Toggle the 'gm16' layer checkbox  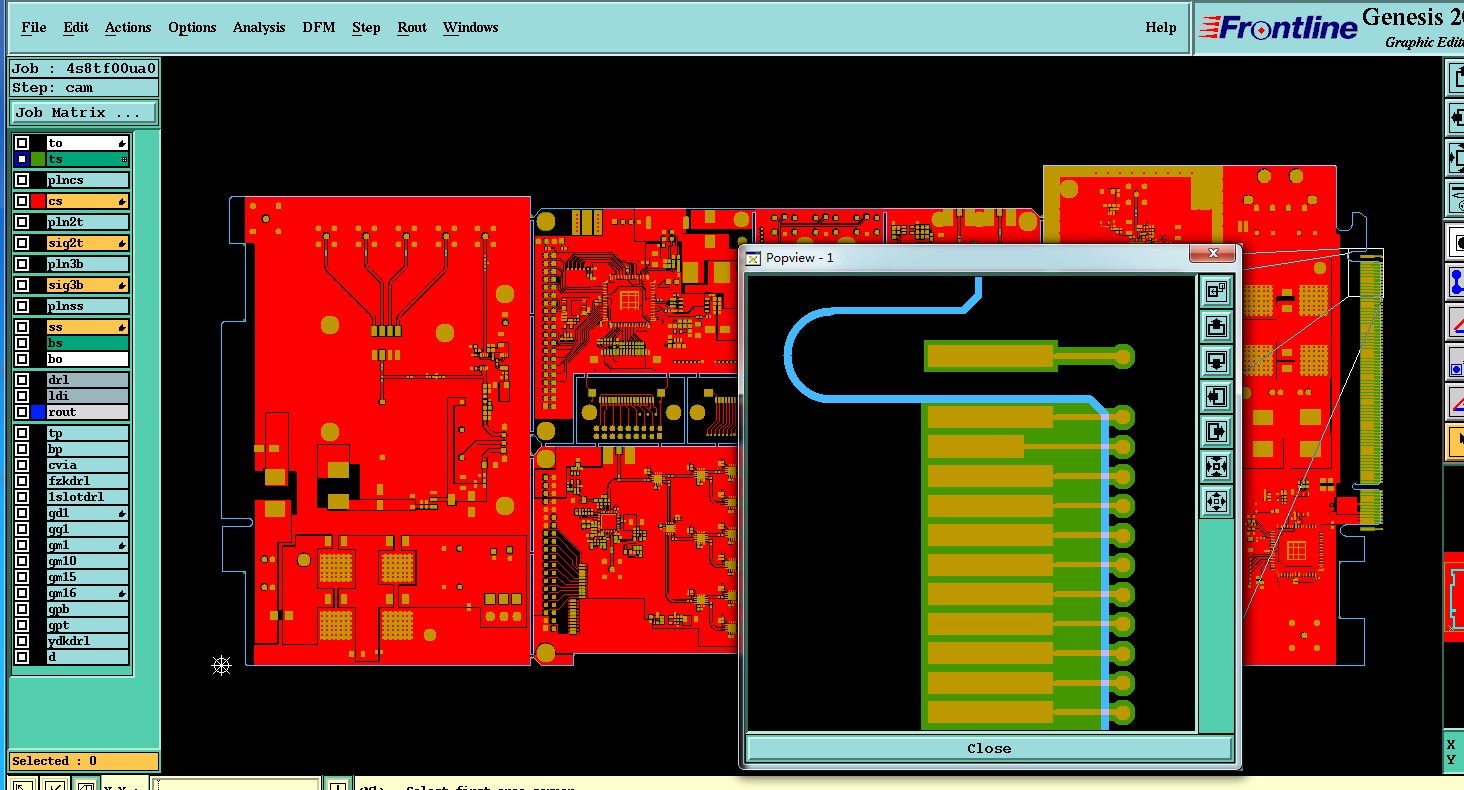tap(22, 593)
